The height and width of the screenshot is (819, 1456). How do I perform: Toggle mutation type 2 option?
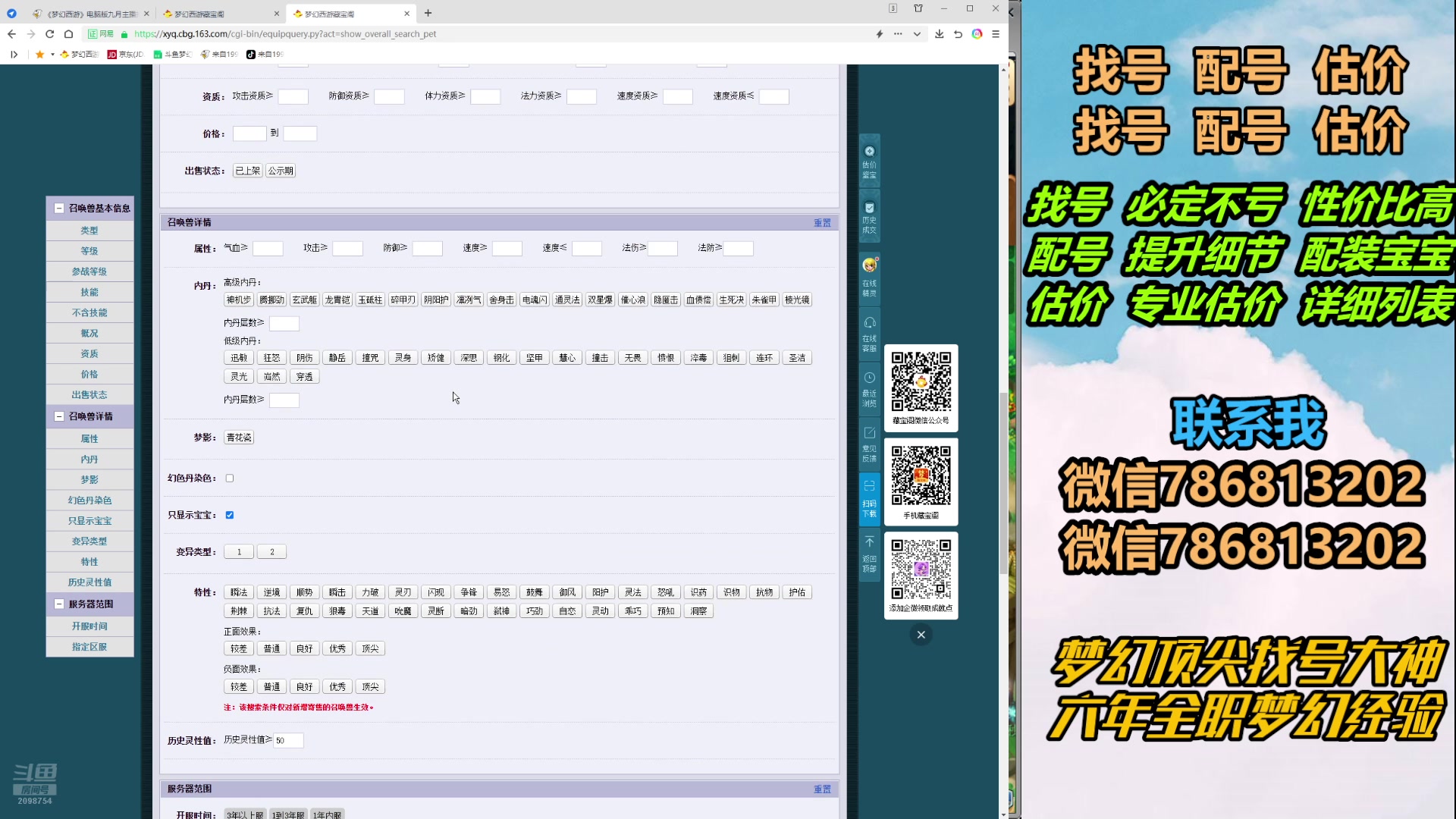pos(272,552)
